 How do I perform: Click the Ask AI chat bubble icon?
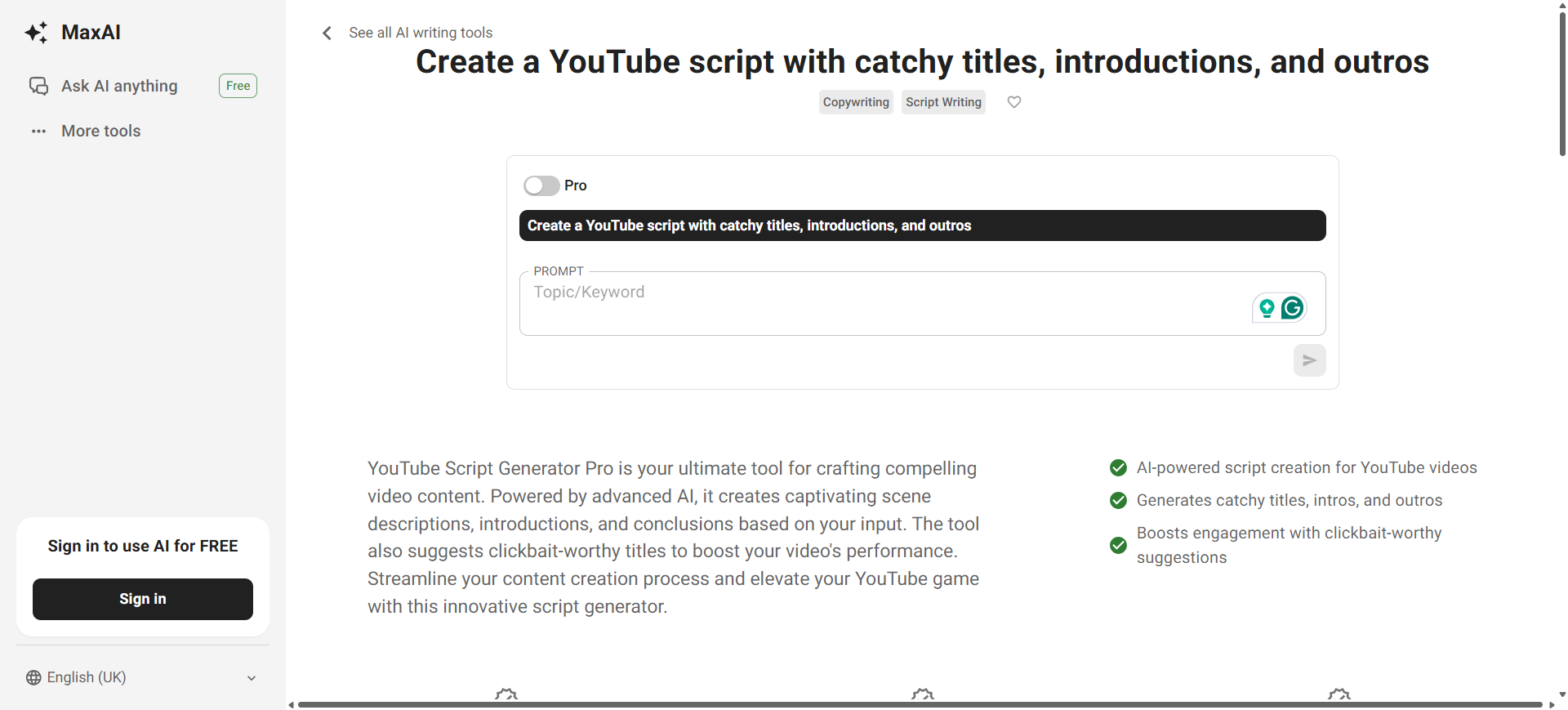pos(38,86)
